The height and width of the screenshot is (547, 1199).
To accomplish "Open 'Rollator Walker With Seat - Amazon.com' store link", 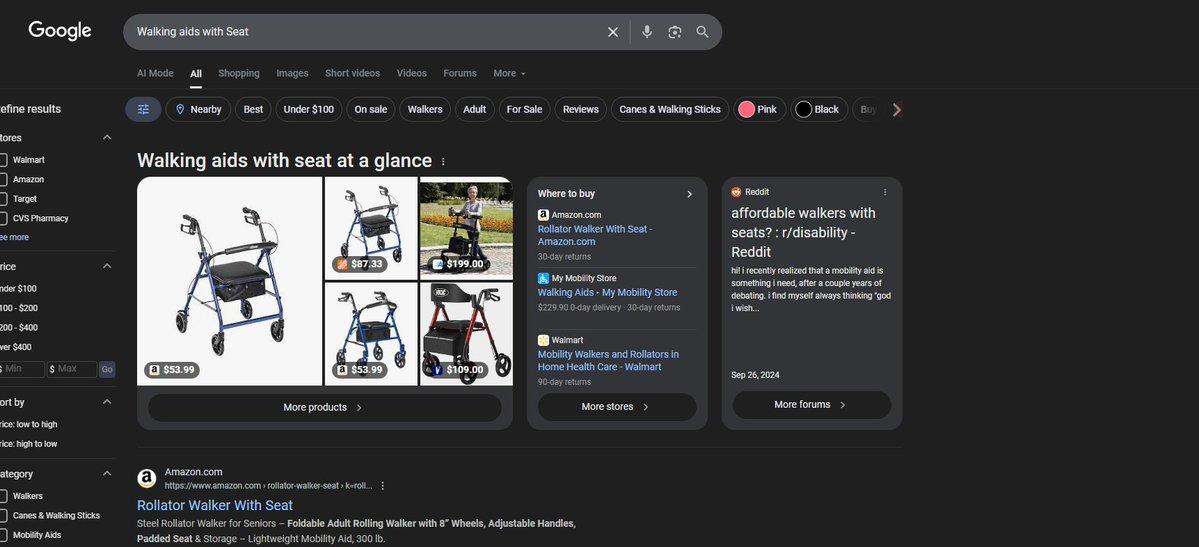I will (595, 235).
